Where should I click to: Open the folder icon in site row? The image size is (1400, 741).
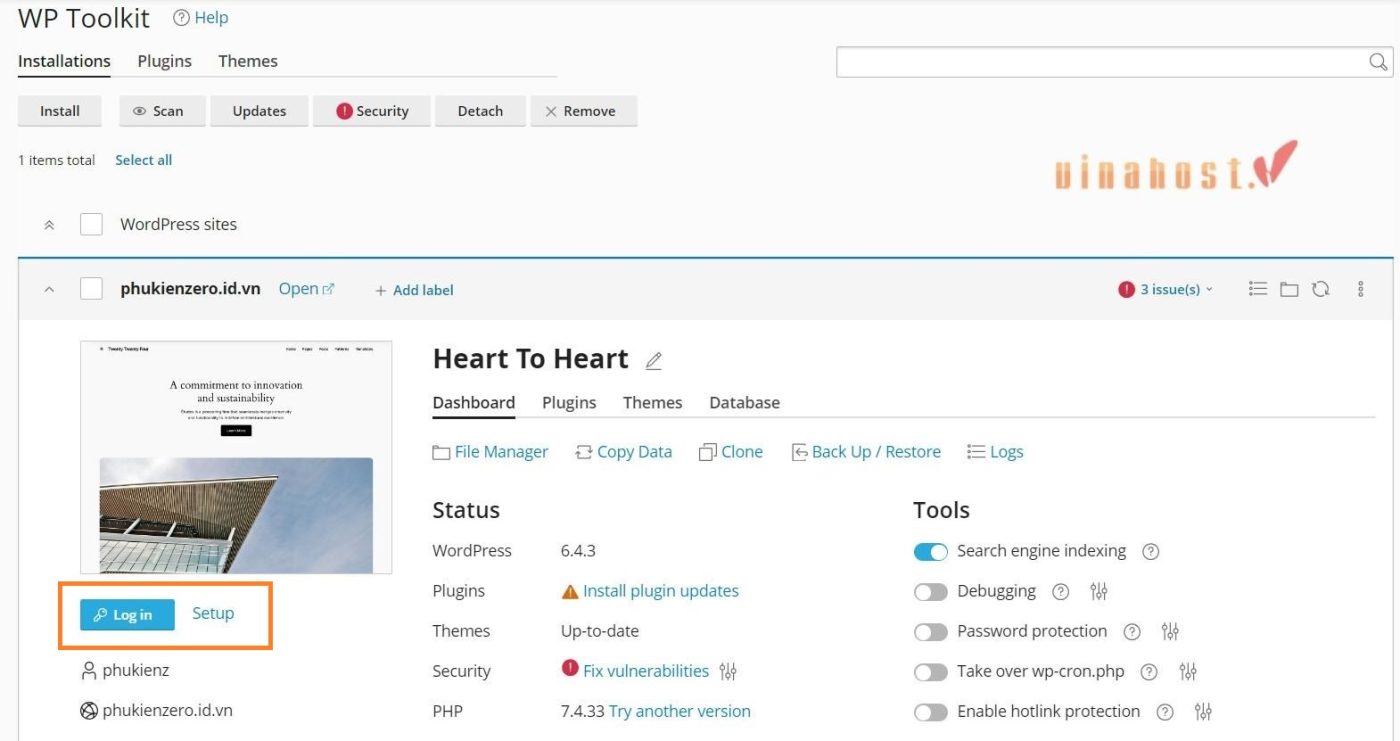click(x=1289, y=289)
